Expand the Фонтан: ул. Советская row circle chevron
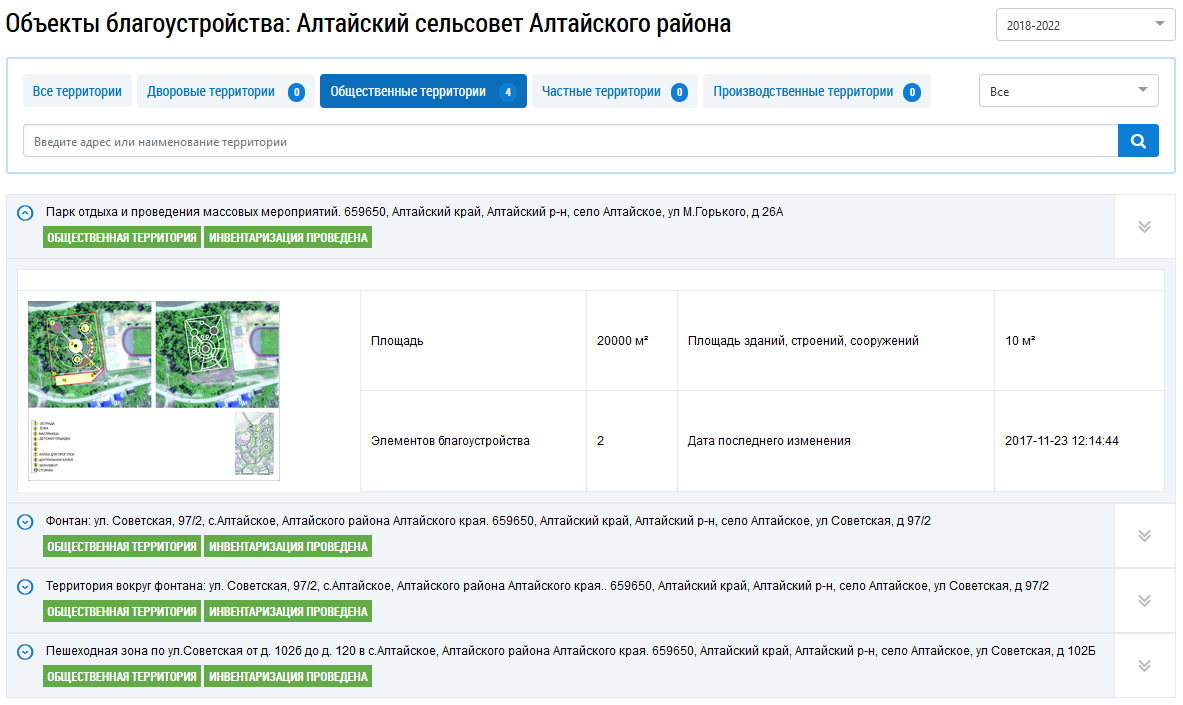Viewport: 1183px width, 705px height. [25, 522]
